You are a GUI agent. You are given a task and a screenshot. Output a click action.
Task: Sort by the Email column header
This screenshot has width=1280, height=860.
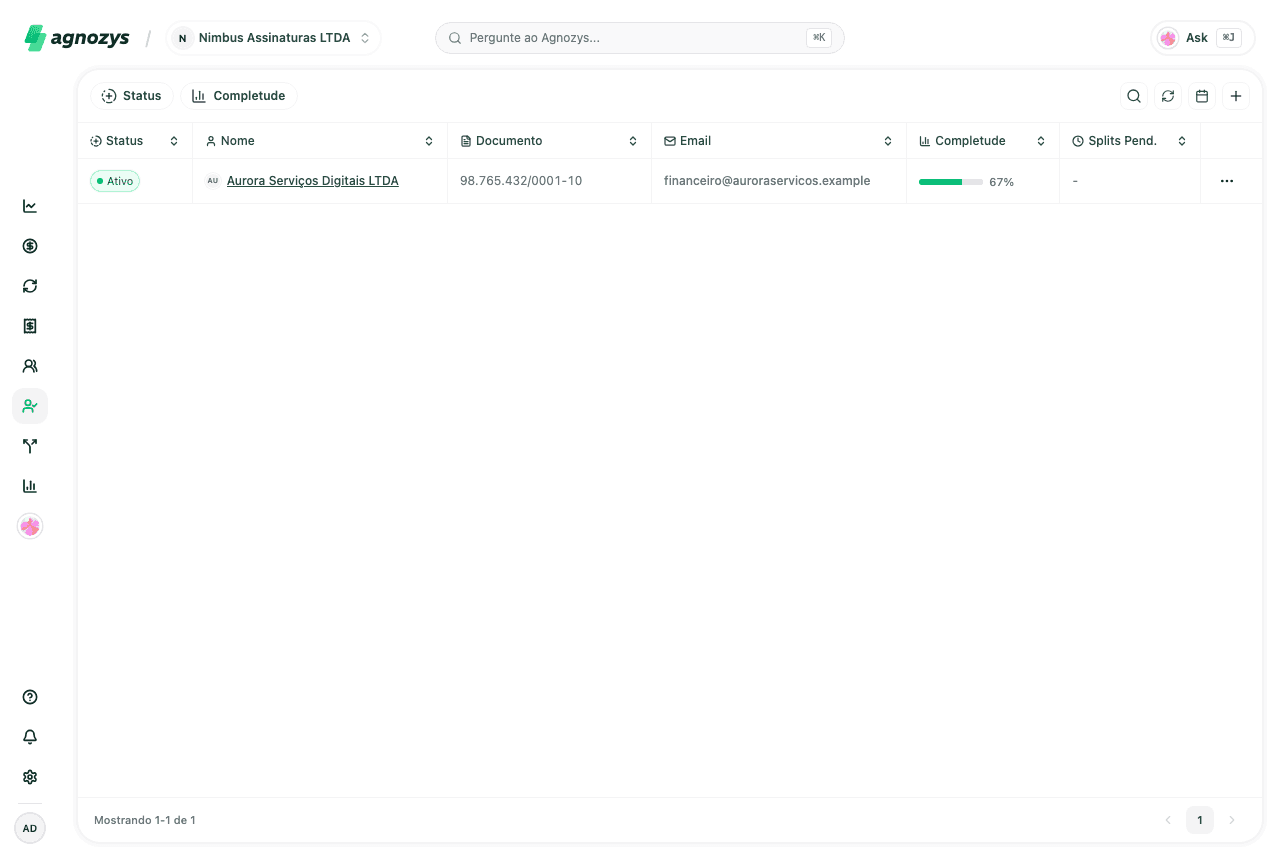(x=779, y=141)
